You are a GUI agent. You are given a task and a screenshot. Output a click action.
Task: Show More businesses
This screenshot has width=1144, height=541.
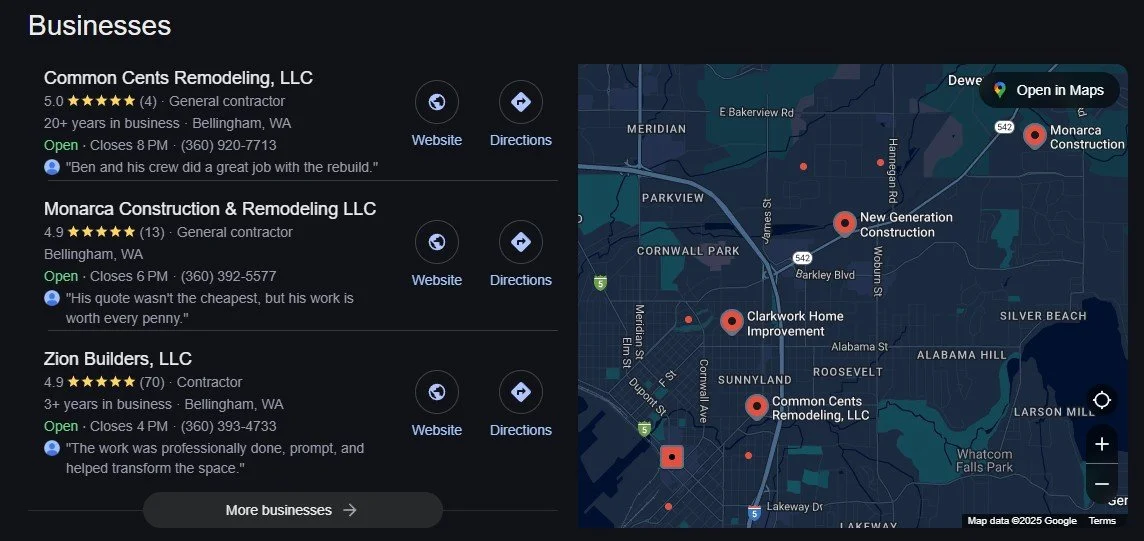(292, 510)
